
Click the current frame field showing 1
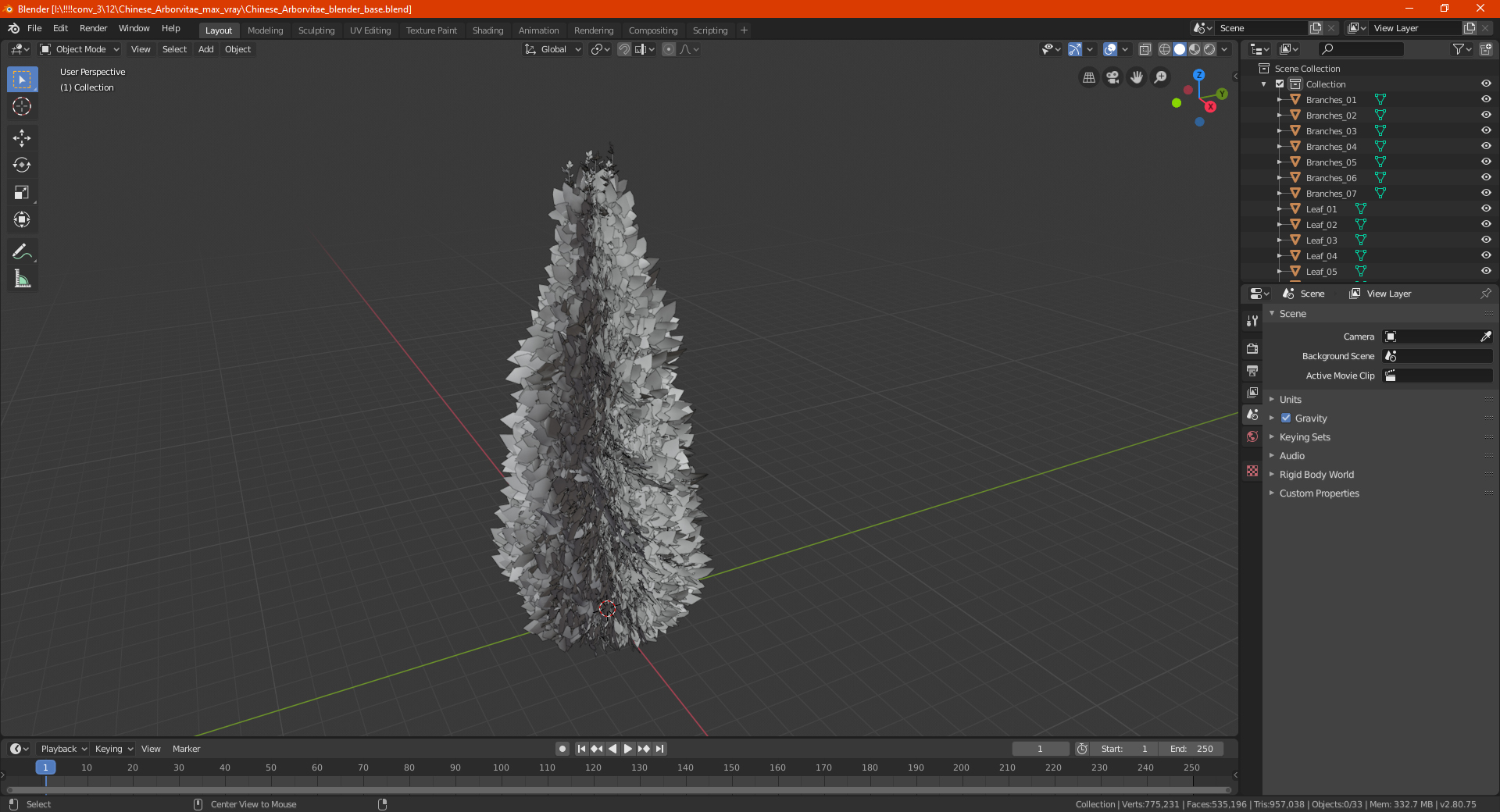tap(1040, 749)
